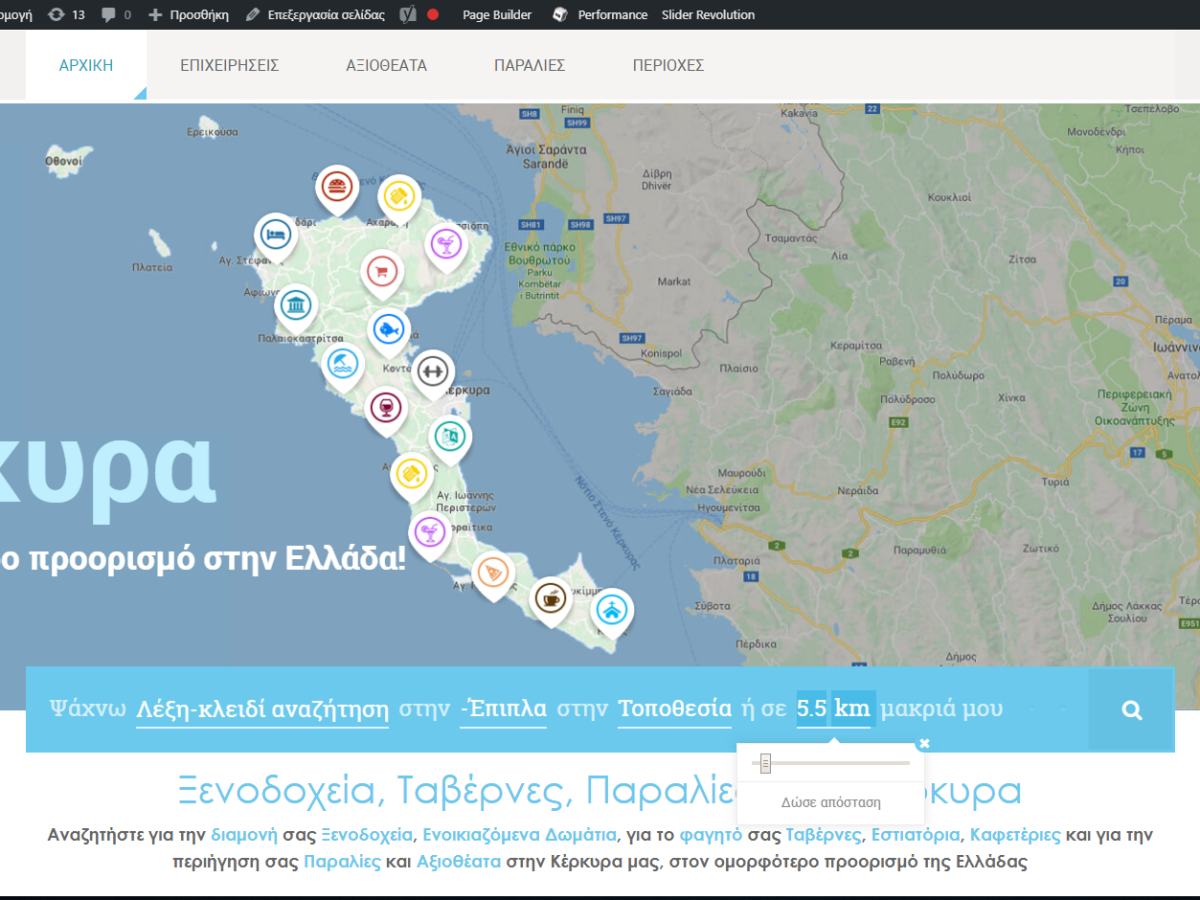1200x900 pixels.
Task: Open Performance menu in admin bar
Action: (600, 15)
